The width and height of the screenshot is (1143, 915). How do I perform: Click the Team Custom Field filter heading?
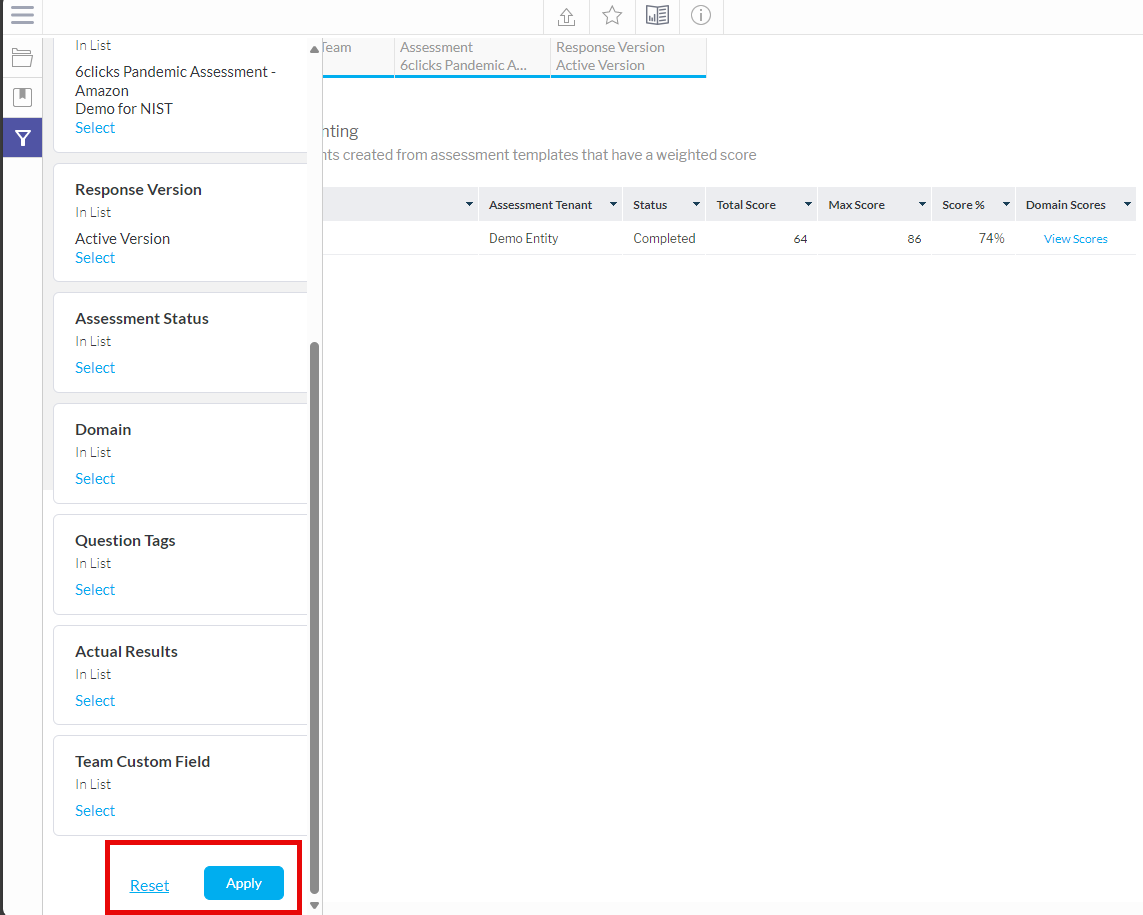click(143, 762)
